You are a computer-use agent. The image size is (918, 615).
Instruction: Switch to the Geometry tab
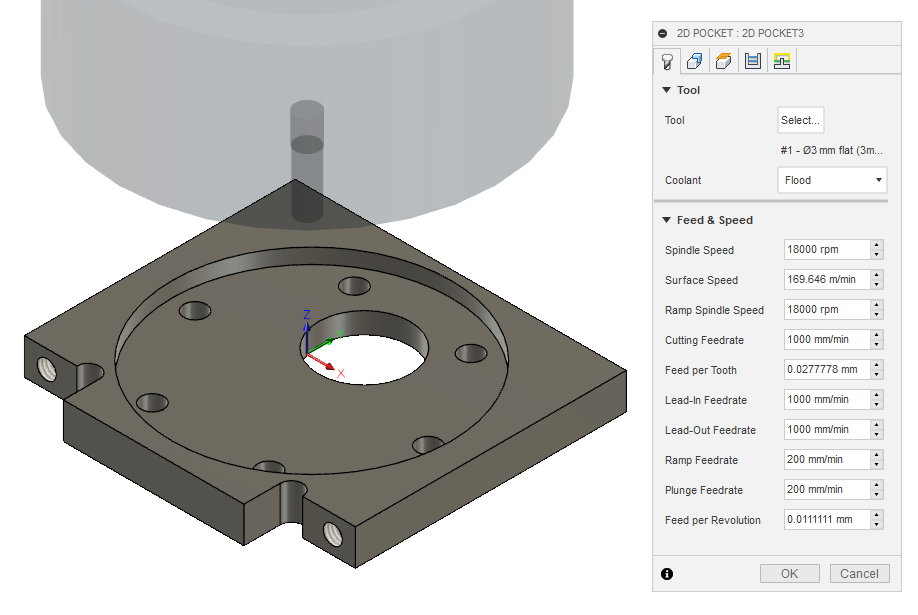[x=694, y=60]
